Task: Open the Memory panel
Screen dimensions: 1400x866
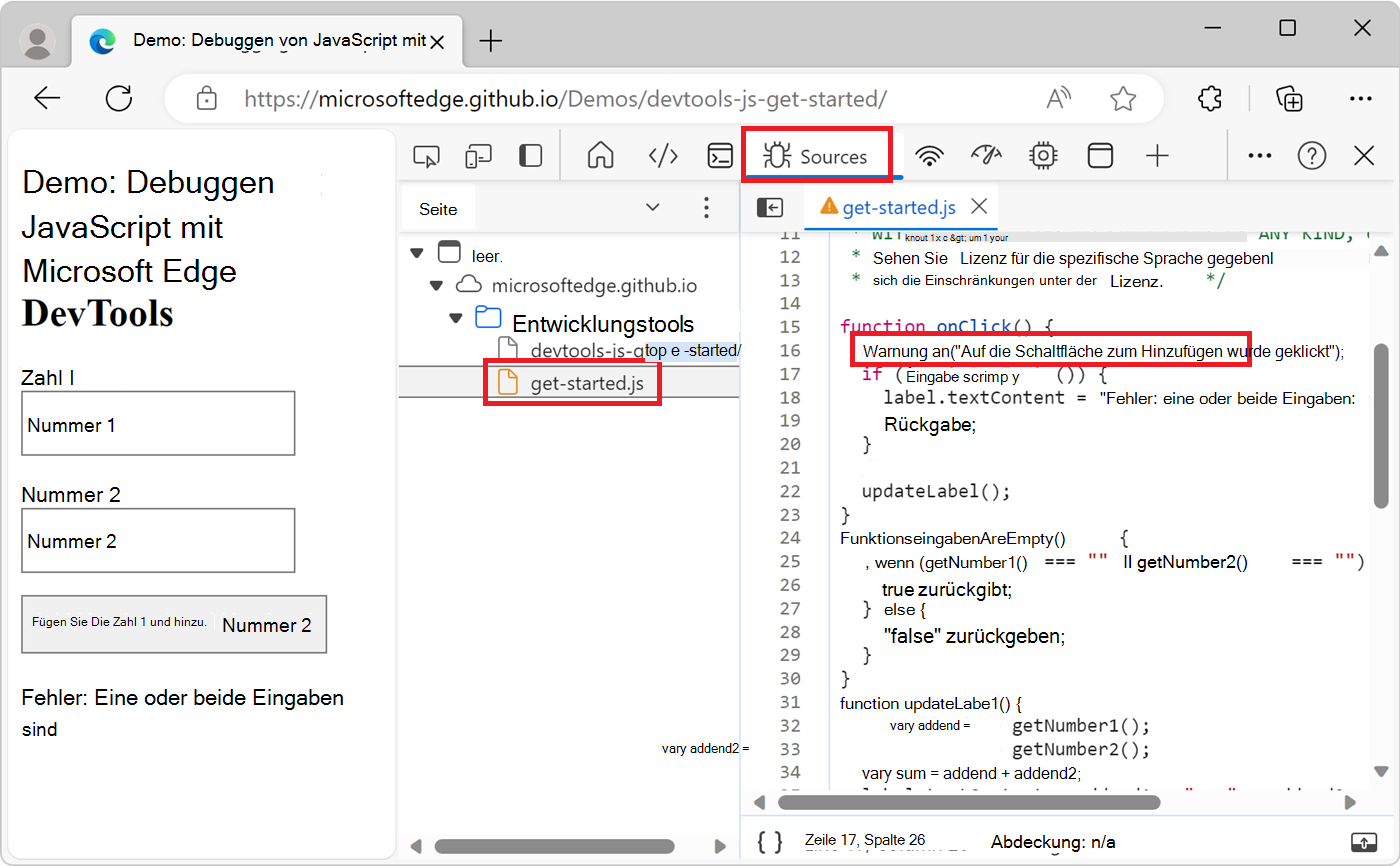Action: (1042, 155)
